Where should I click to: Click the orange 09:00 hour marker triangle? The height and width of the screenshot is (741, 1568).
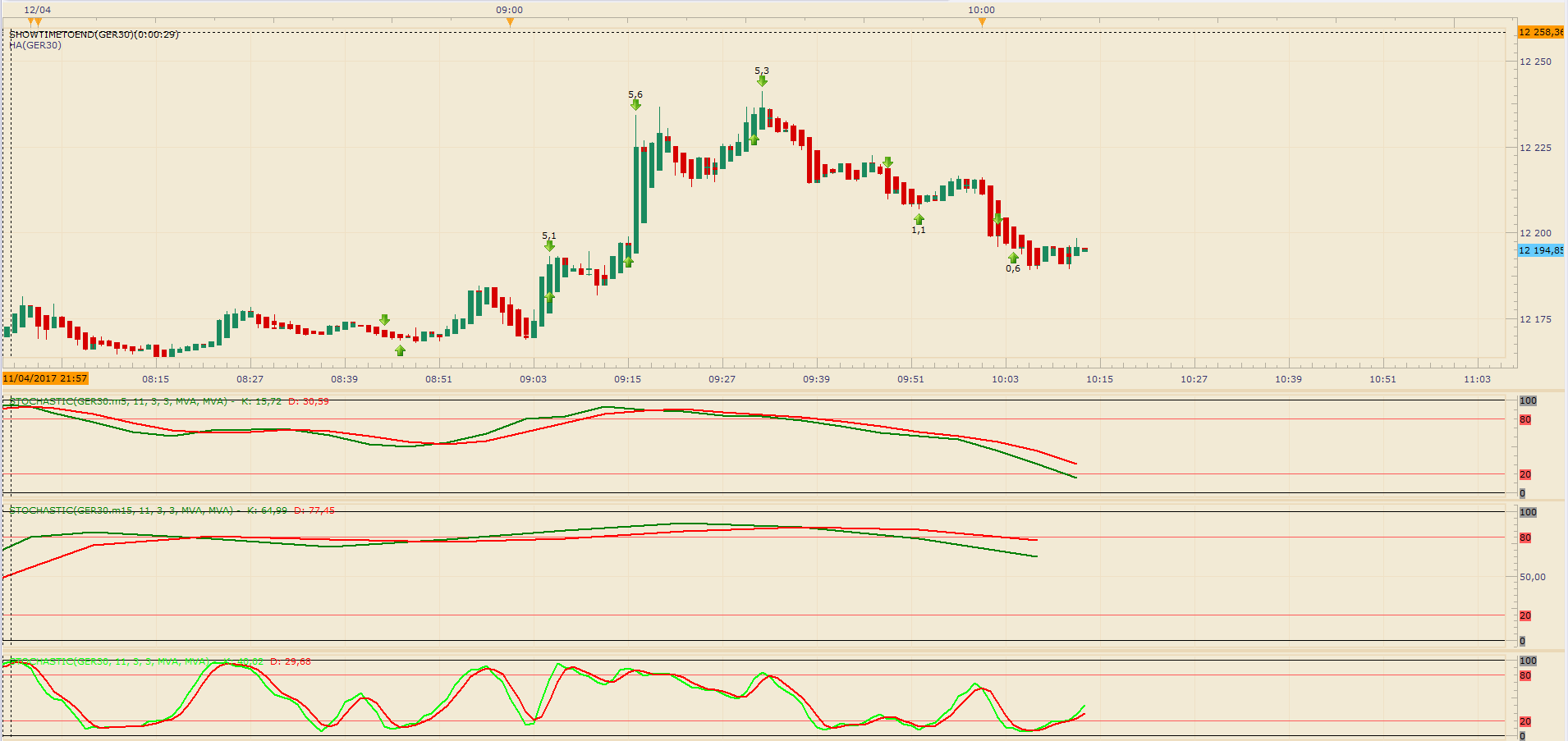coord(510,22)
